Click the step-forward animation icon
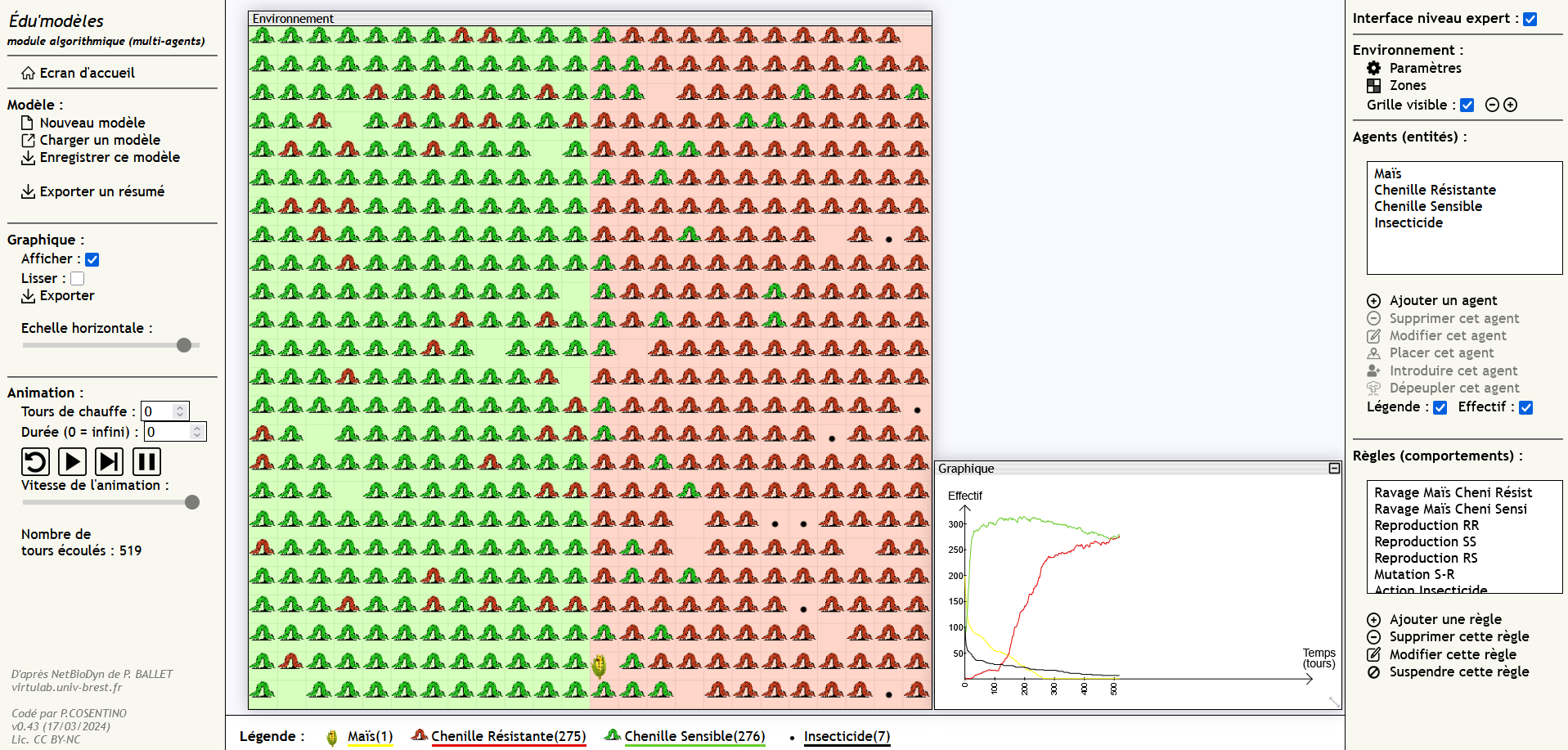 point(109,462)
